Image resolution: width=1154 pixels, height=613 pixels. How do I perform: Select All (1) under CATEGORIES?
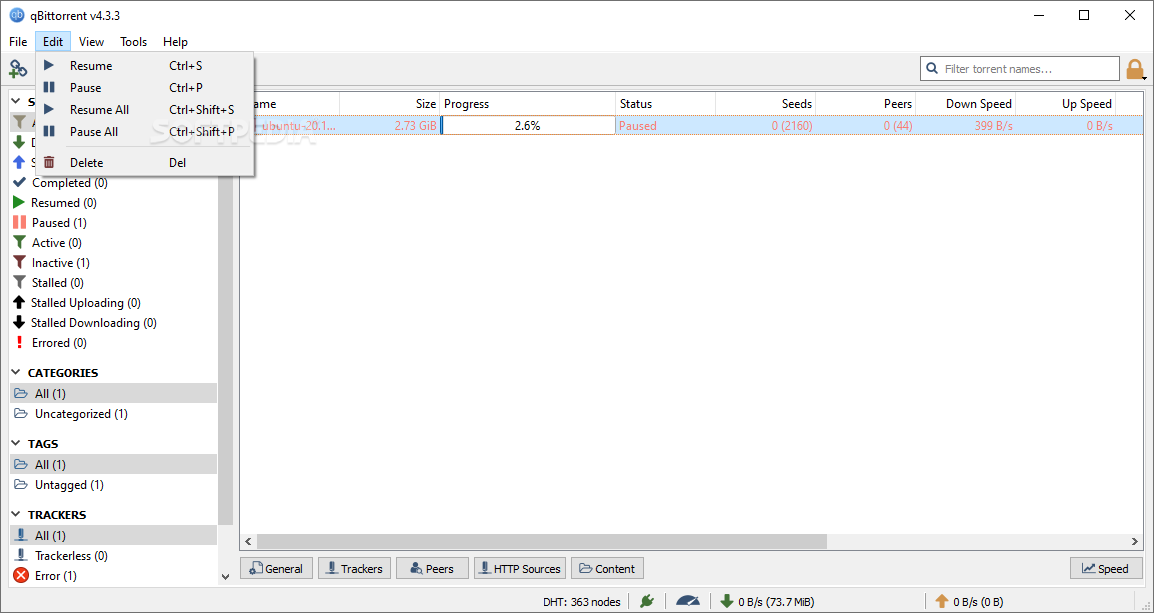(x=113, y=393)
